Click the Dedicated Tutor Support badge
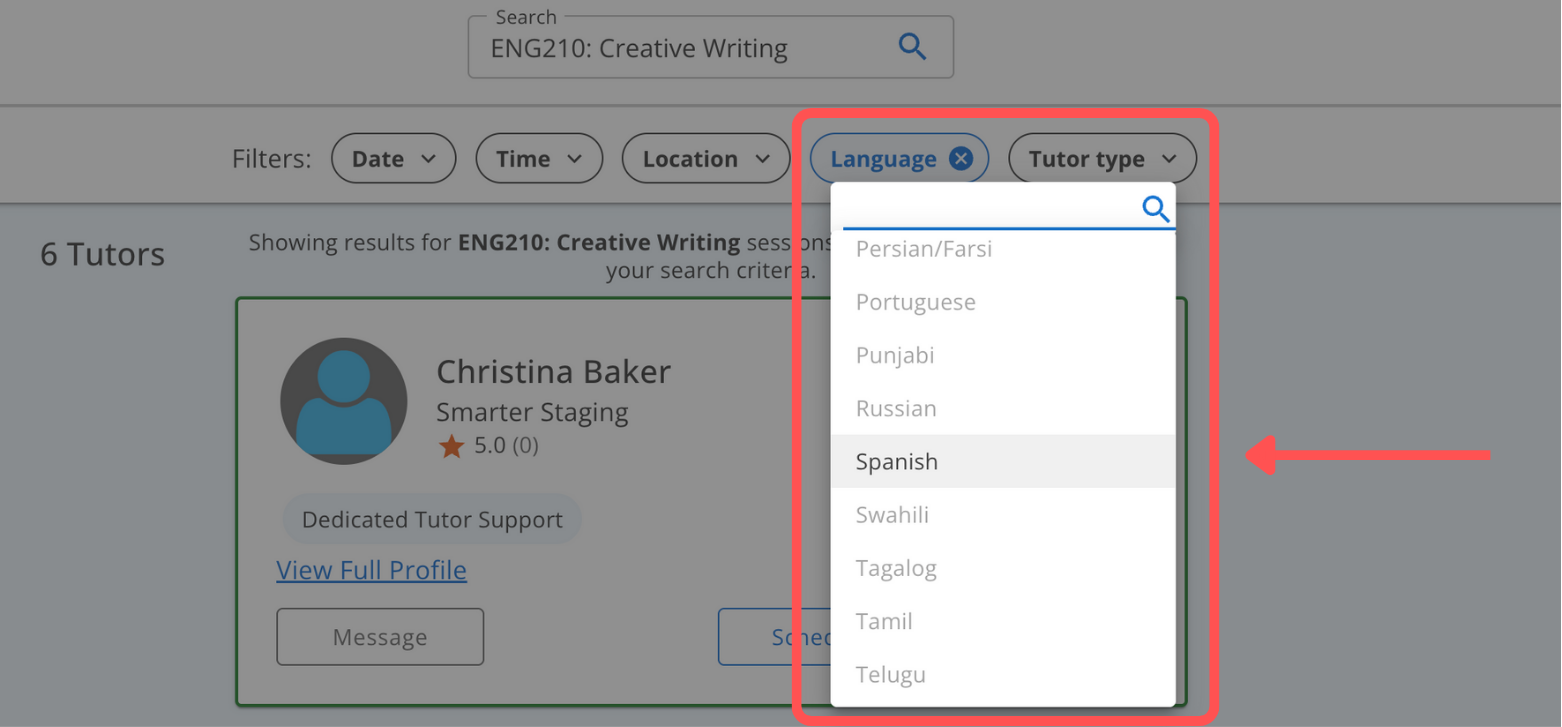Screen dimensions: 1562x727 [x=432, y=520]
